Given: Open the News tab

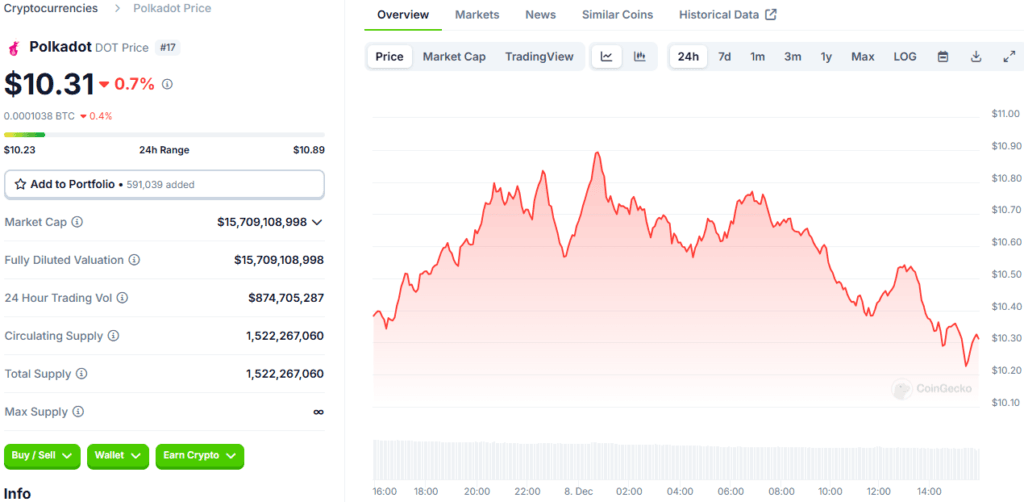Looking at the screenshot, I should [540, 14].
